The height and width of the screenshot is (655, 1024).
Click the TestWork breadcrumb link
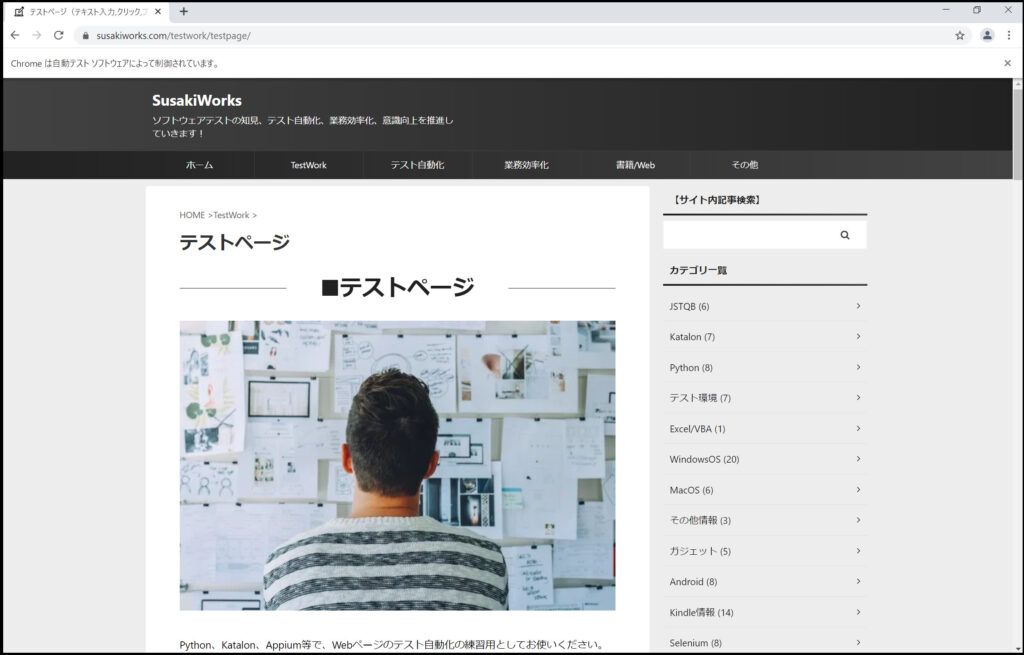tap(231, 215)
